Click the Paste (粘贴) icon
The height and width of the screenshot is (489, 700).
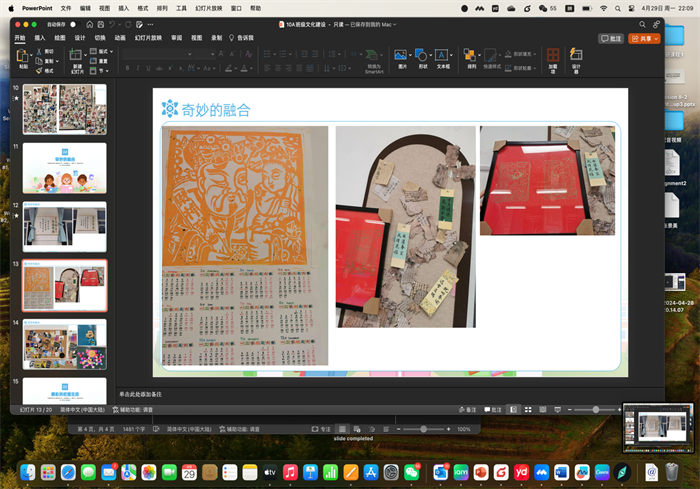(22, 56)
